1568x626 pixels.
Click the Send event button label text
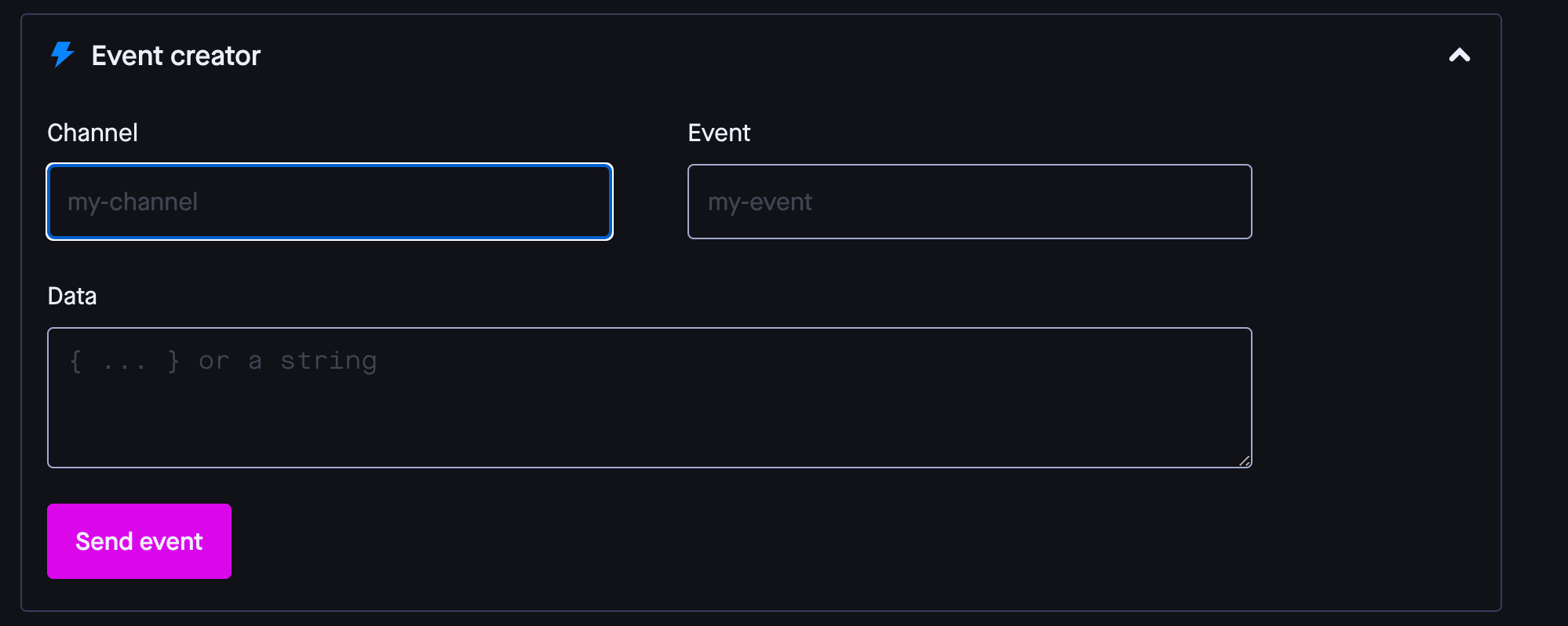(139, 541)
